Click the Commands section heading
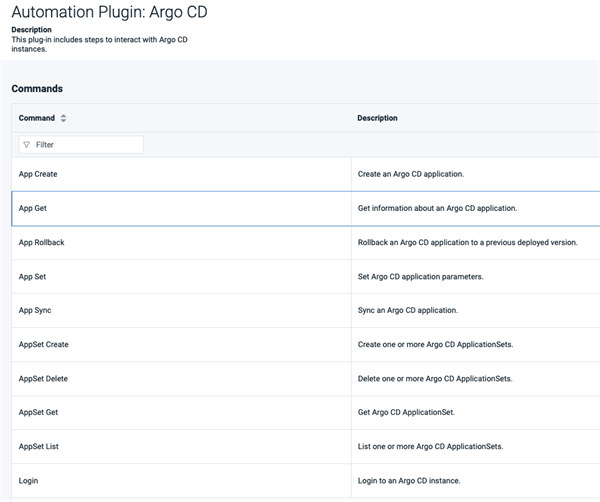Screen dimensions: 600x502 coord(37,89)
